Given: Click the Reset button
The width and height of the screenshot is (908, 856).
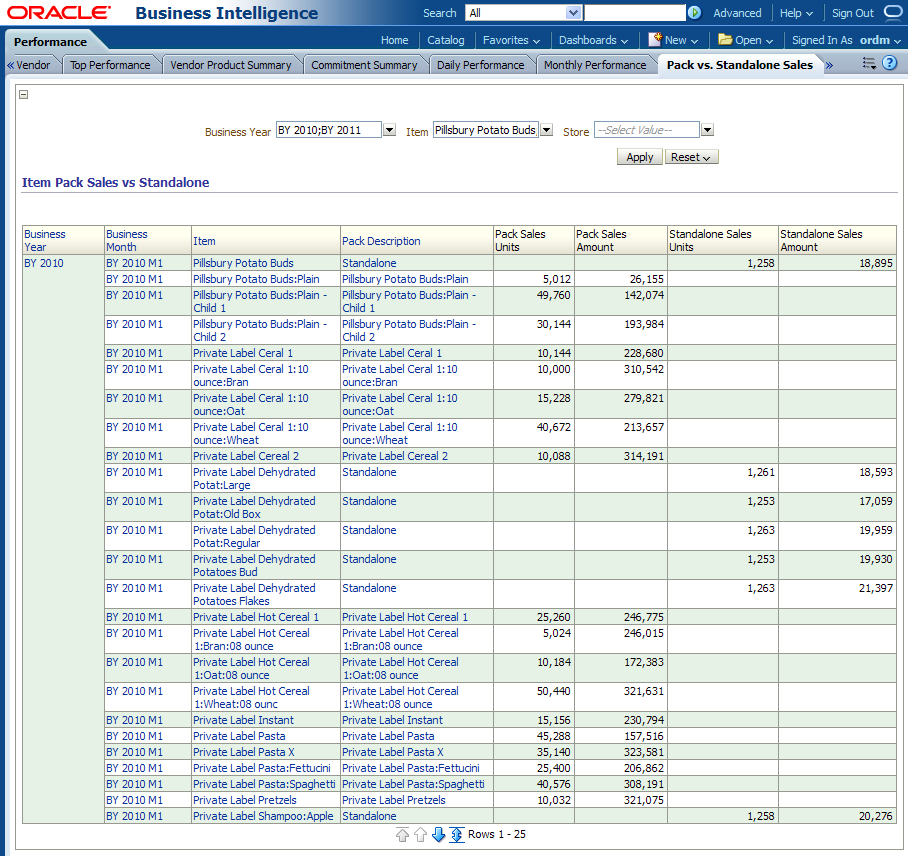Looking at the screenshot, I should (x=690, y=157).
